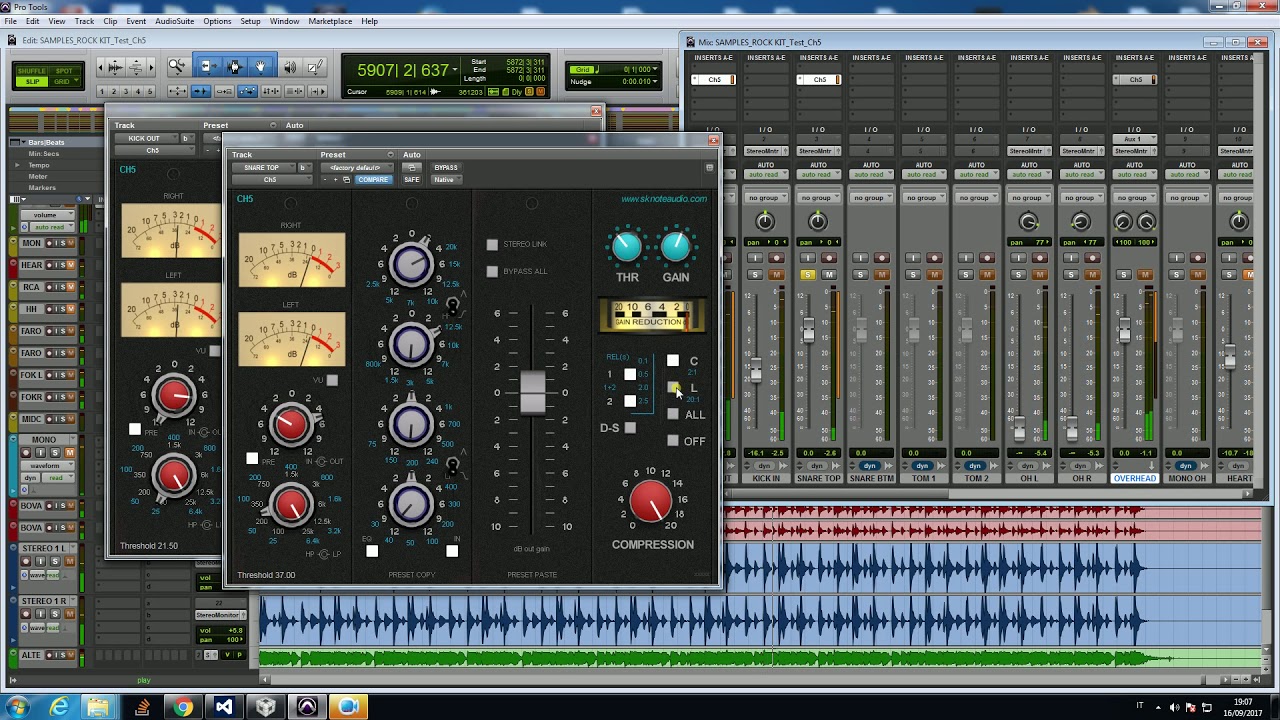Click the zoom horizontal waveform icon
This screenshot has height=720, width=1280.
tap(115, 67)
